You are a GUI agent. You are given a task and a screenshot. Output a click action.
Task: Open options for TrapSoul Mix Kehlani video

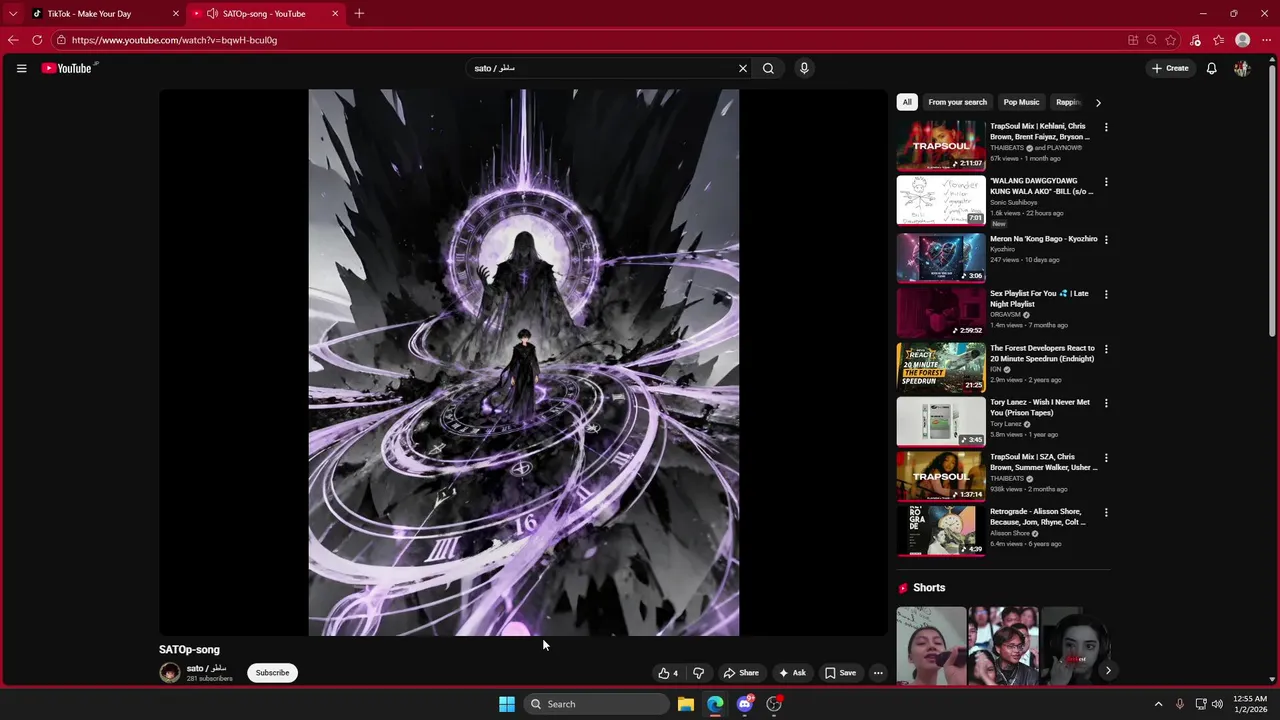click(1106, 127)
